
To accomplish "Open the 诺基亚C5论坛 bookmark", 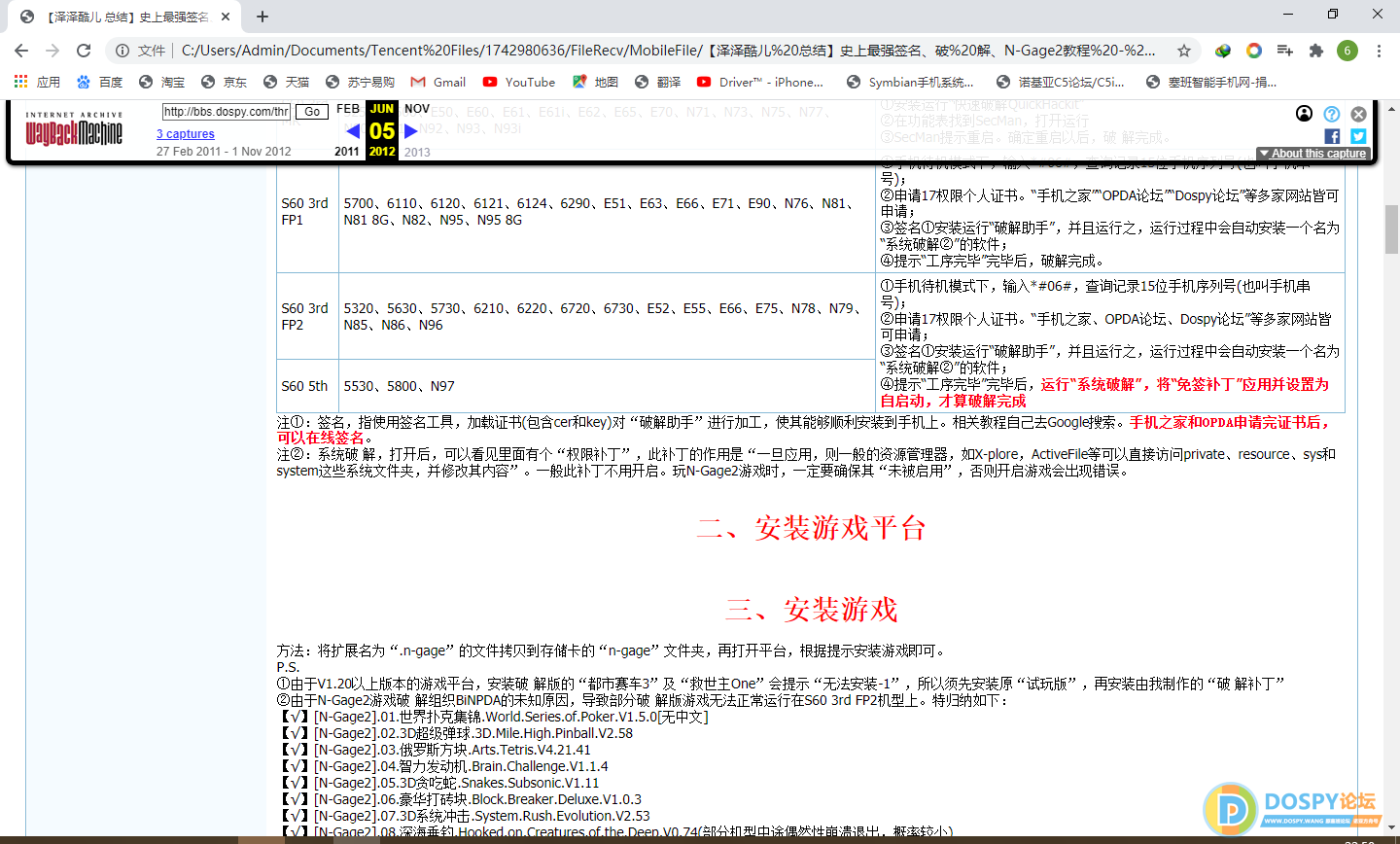I will [x=1061, y=82].
